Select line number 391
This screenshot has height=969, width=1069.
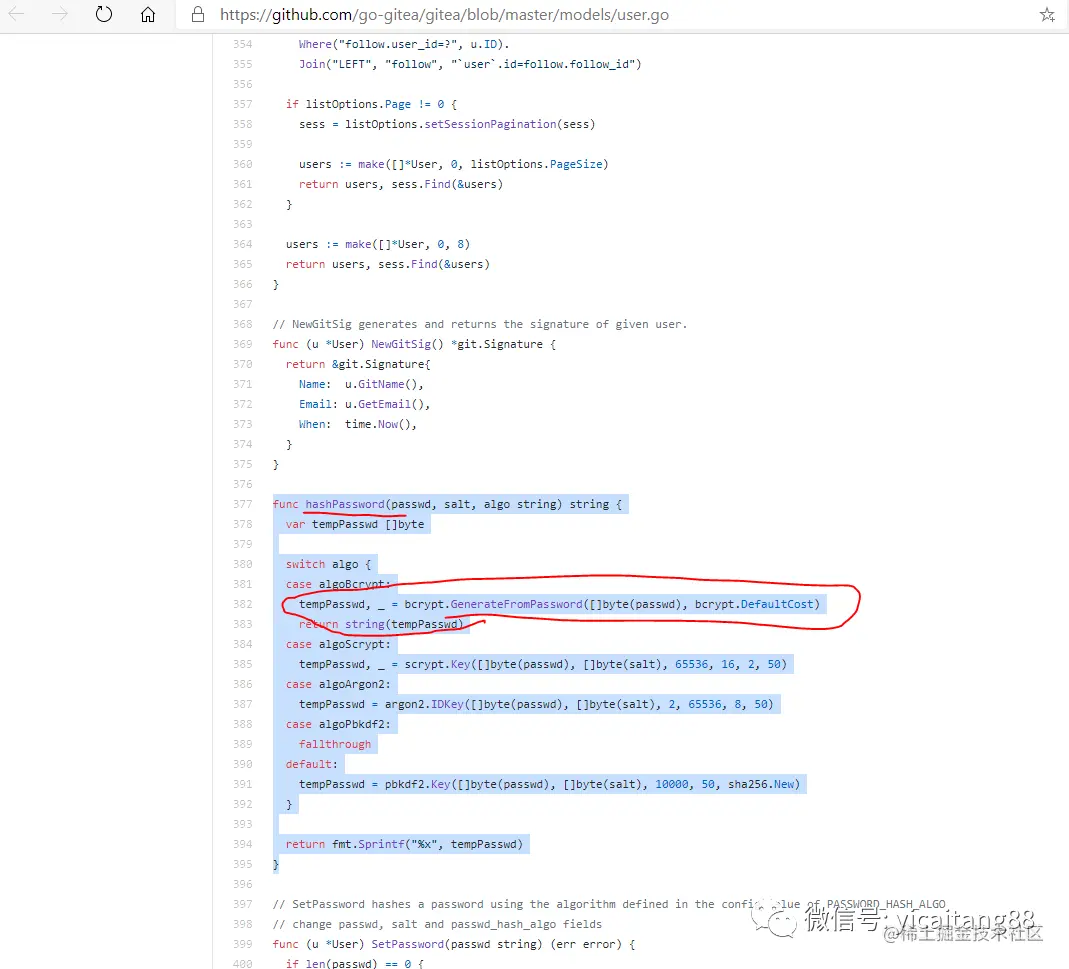click(x=243, y=784)
